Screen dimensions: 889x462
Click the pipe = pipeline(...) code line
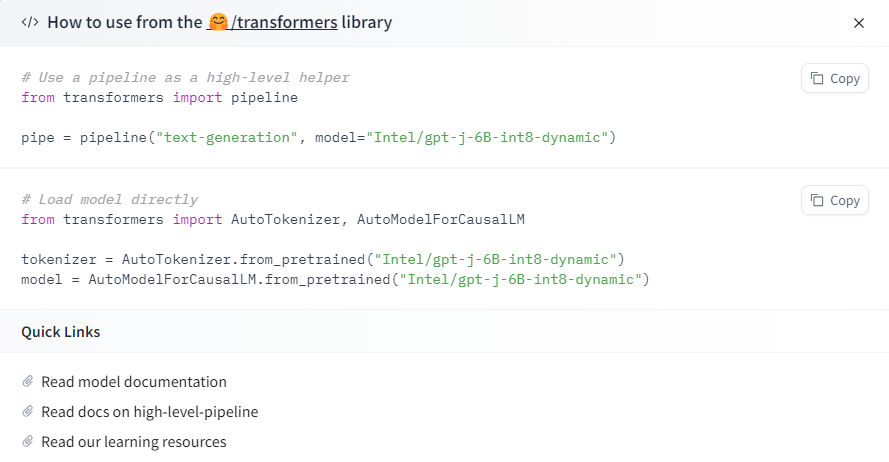[318, 137]
